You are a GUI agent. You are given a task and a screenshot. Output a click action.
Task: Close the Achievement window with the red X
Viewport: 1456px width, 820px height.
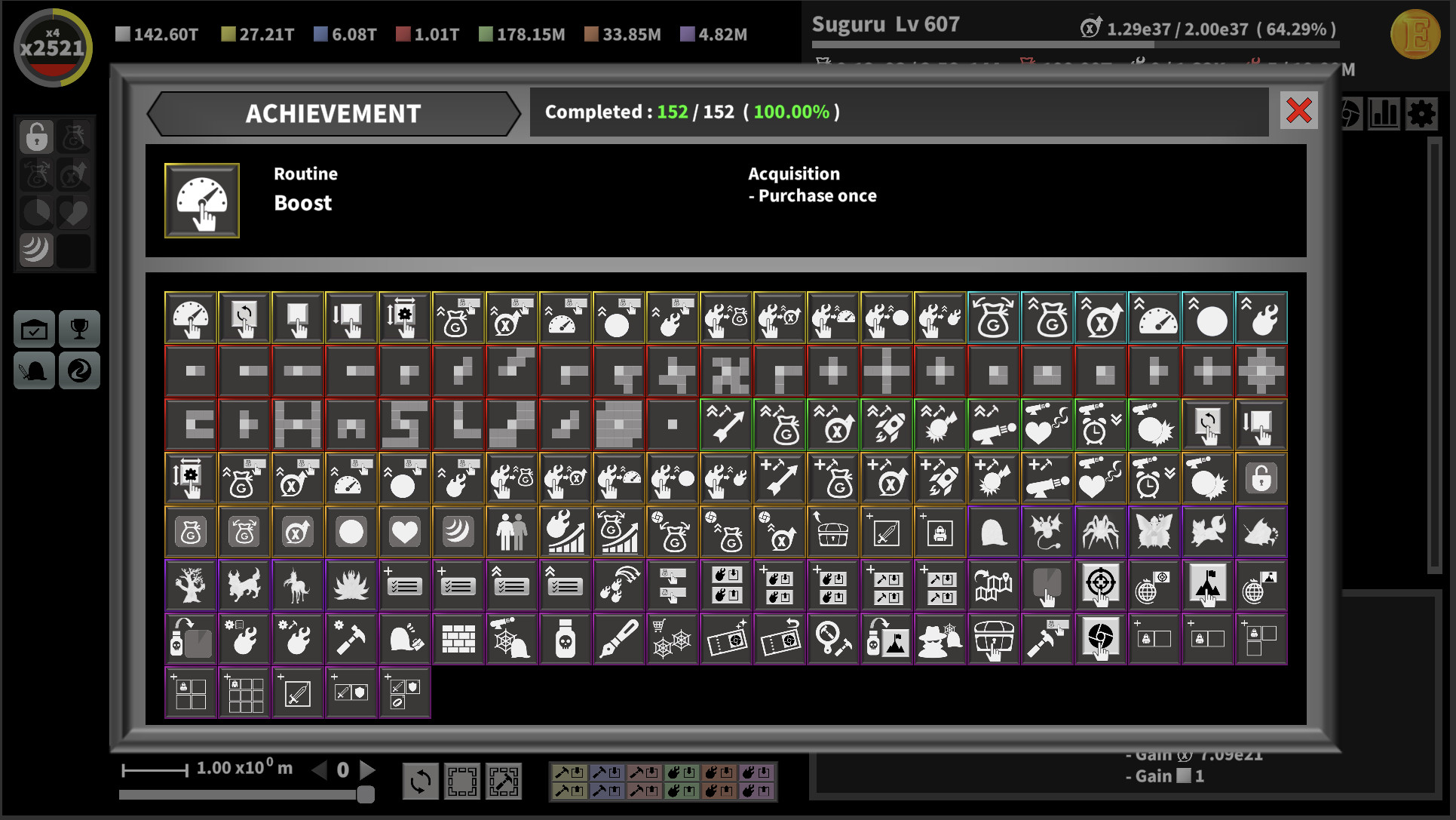1299,112
